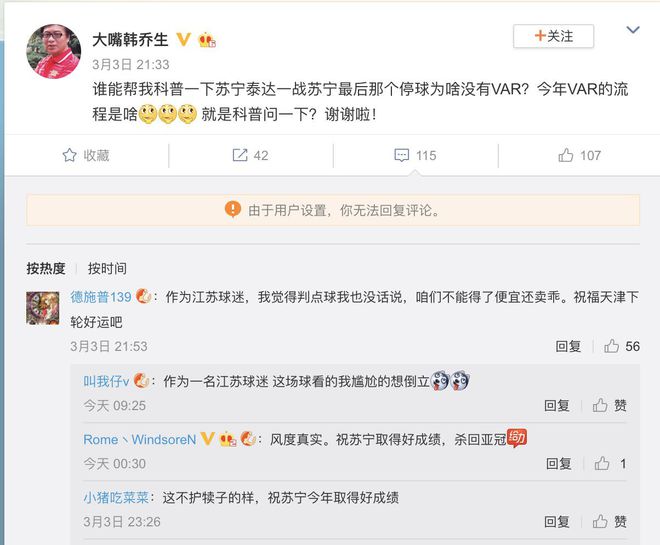The height and width of the screenshot is (545, 660).
Task: Sort comments by 按时间
Action: pyautogui.click(x=107, y=268)
